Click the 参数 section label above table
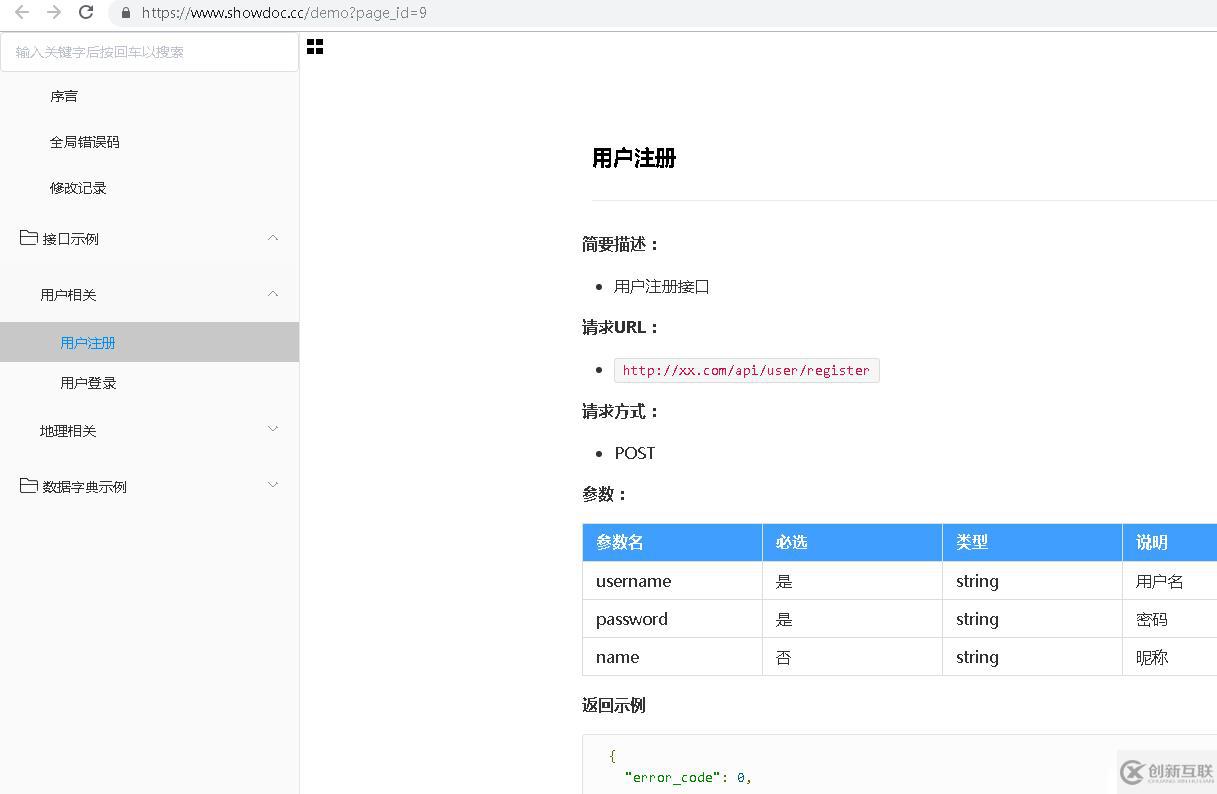The width and height of the screenshot is (1217, 794). coord(605,494)
